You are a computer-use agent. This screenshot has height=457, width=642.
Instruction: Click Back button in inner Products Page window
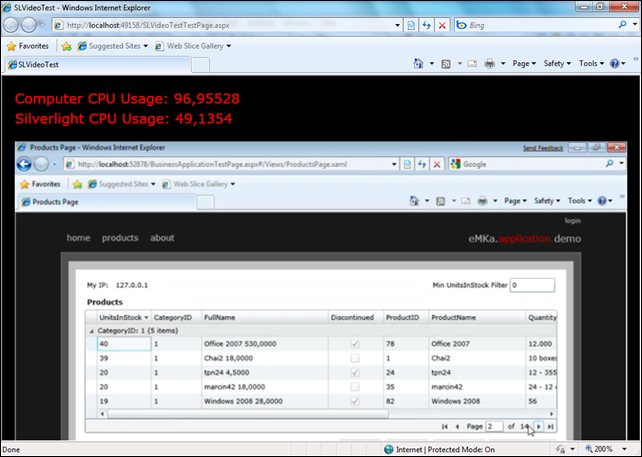tap(24, 165)
